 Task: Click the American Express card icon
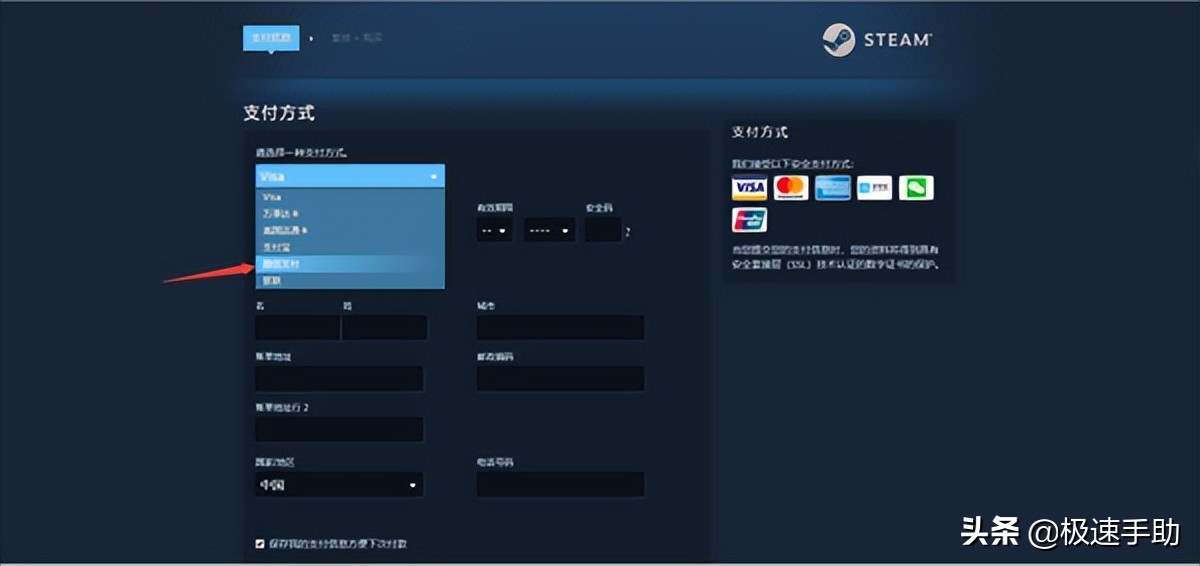(832, 188)
